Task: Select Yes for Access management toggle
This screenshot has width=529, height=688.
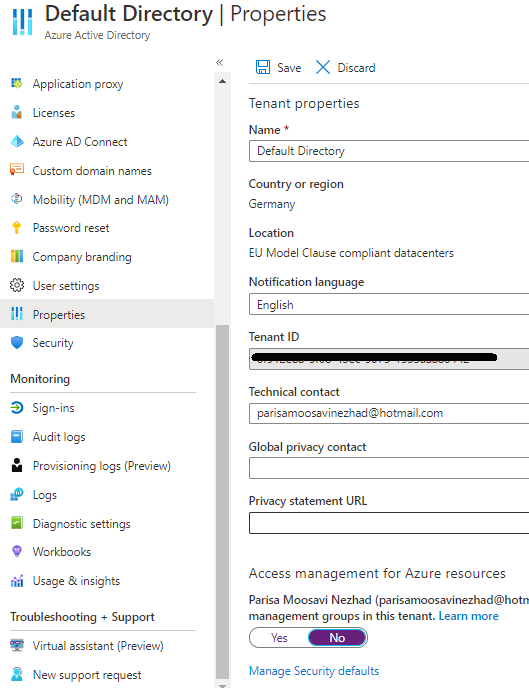Action: pyautogui.click(x=279, y=638)
